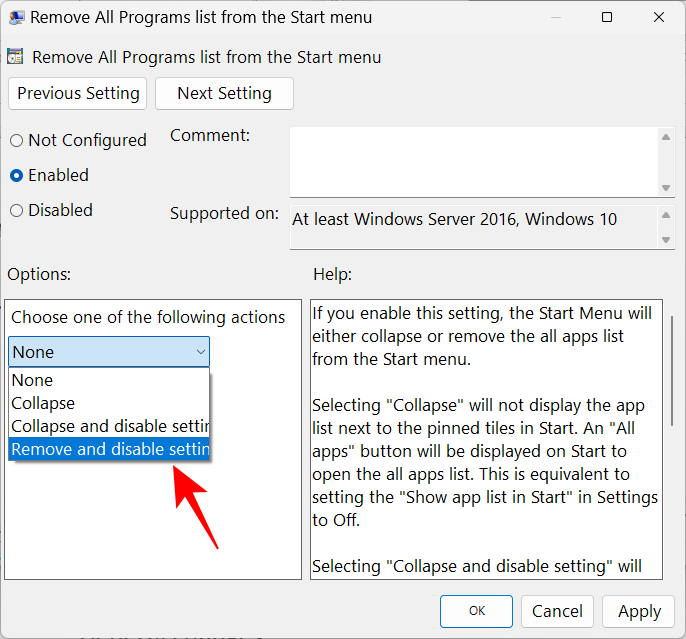Select the Not Configured radio button

point(17,141)
